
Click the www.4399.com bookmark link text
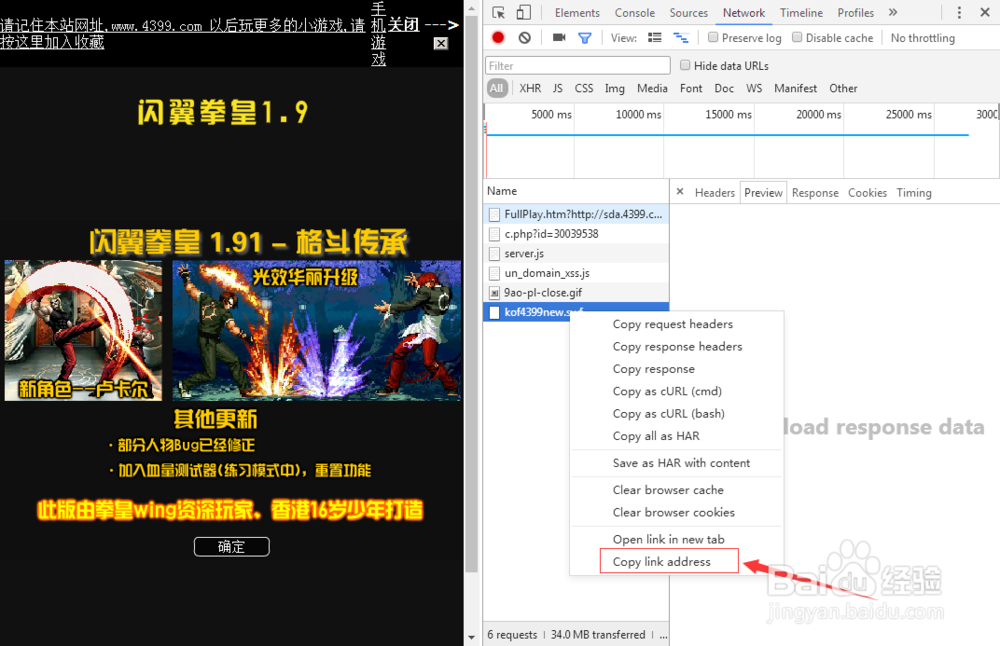(157, 26)
